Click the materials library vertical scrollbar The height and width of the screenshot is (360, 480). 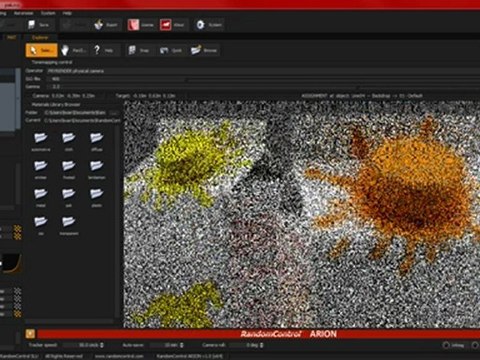coord(117,222)
